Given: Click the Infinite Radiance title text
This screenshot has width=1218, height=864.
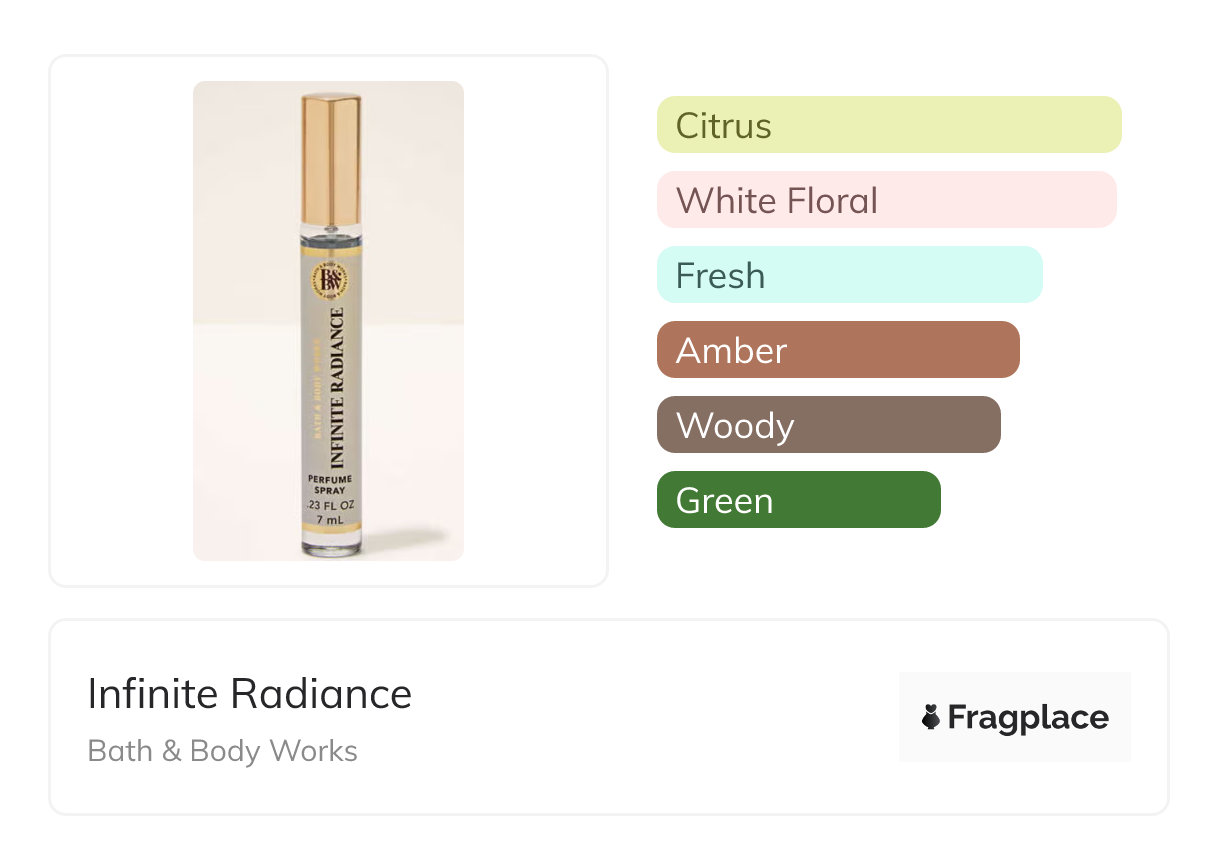Looking at the screenshot, I should tap(249, 694).
